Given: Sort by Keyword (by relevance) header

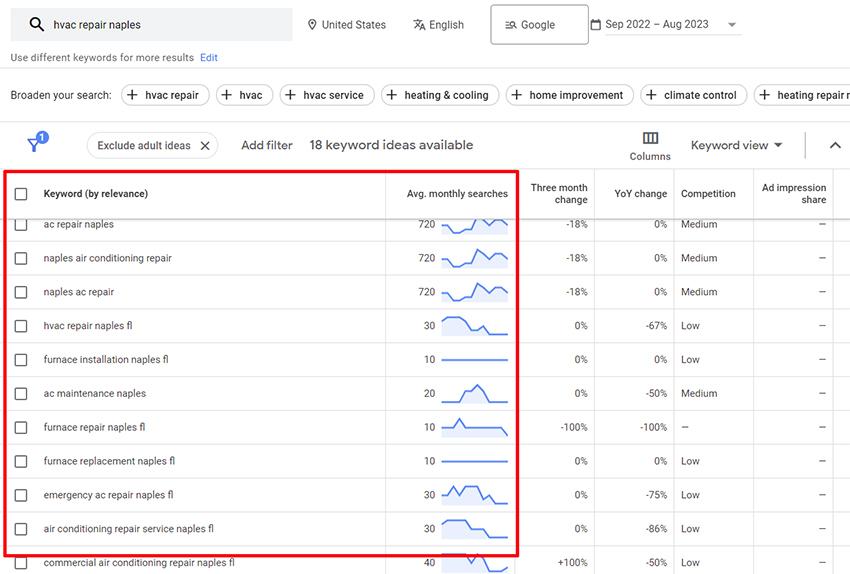Looking at the screenshot, I should click(95, 194).
